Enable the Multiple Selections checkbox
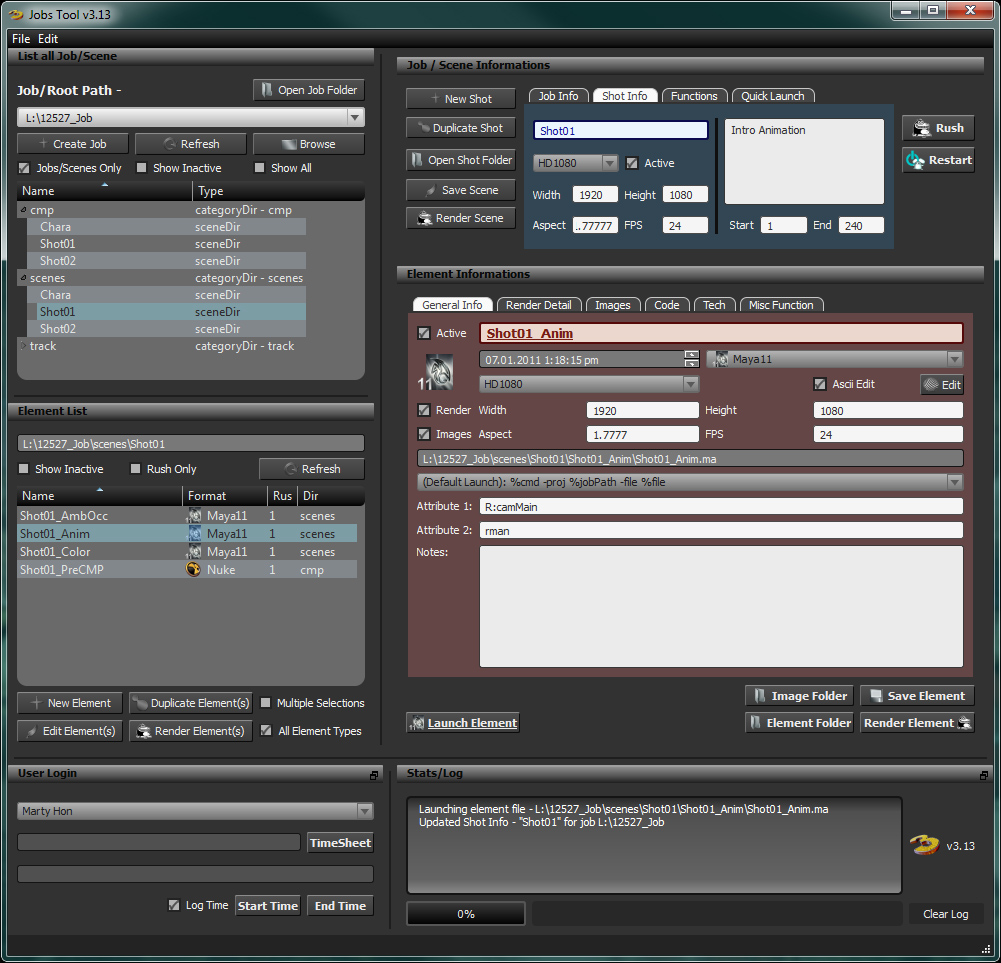Image resolution: width=1001 pixels, height=963 pixels. [266, 703]
